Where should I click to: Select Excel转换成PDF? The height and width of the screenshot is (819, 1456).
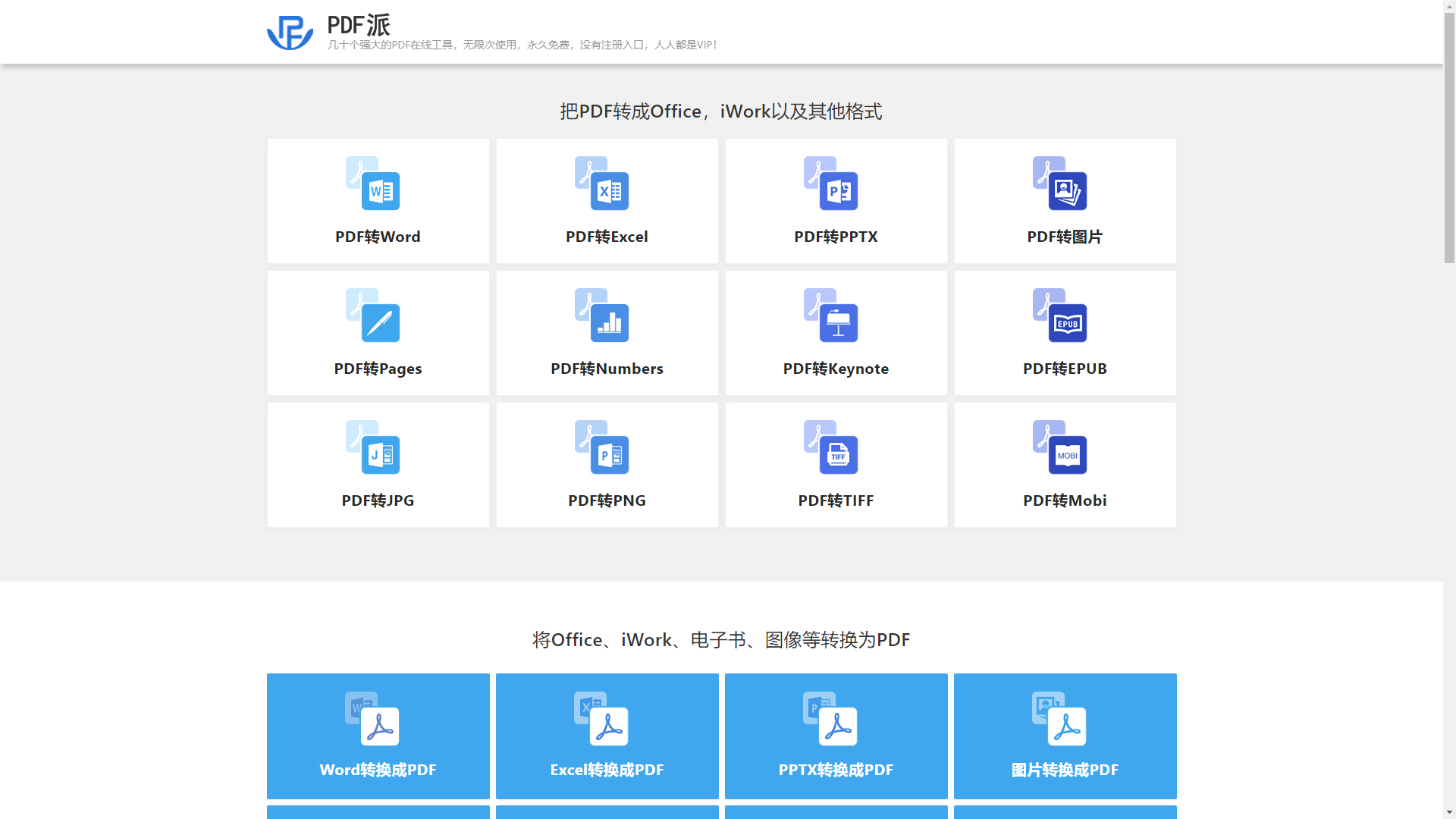607,736
